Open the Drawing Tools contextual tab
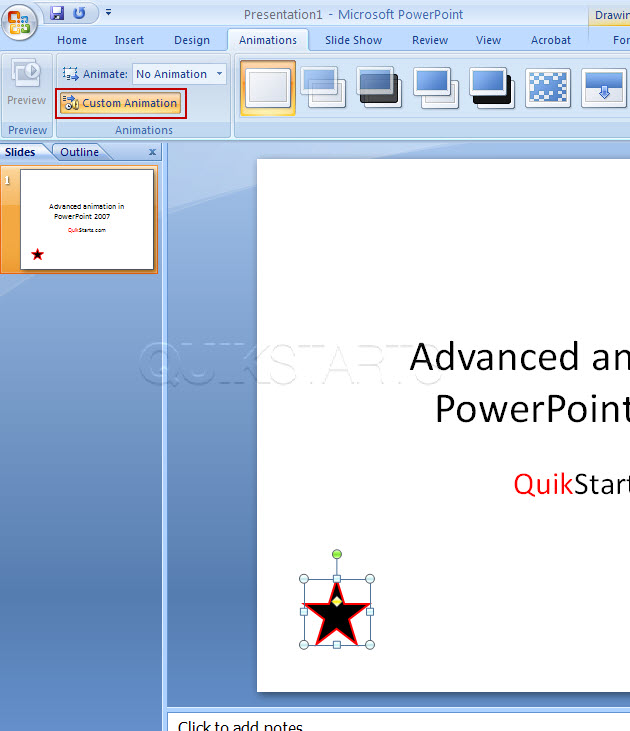Image resolution: width=630 pixels, height=731 pixels. 611,15
